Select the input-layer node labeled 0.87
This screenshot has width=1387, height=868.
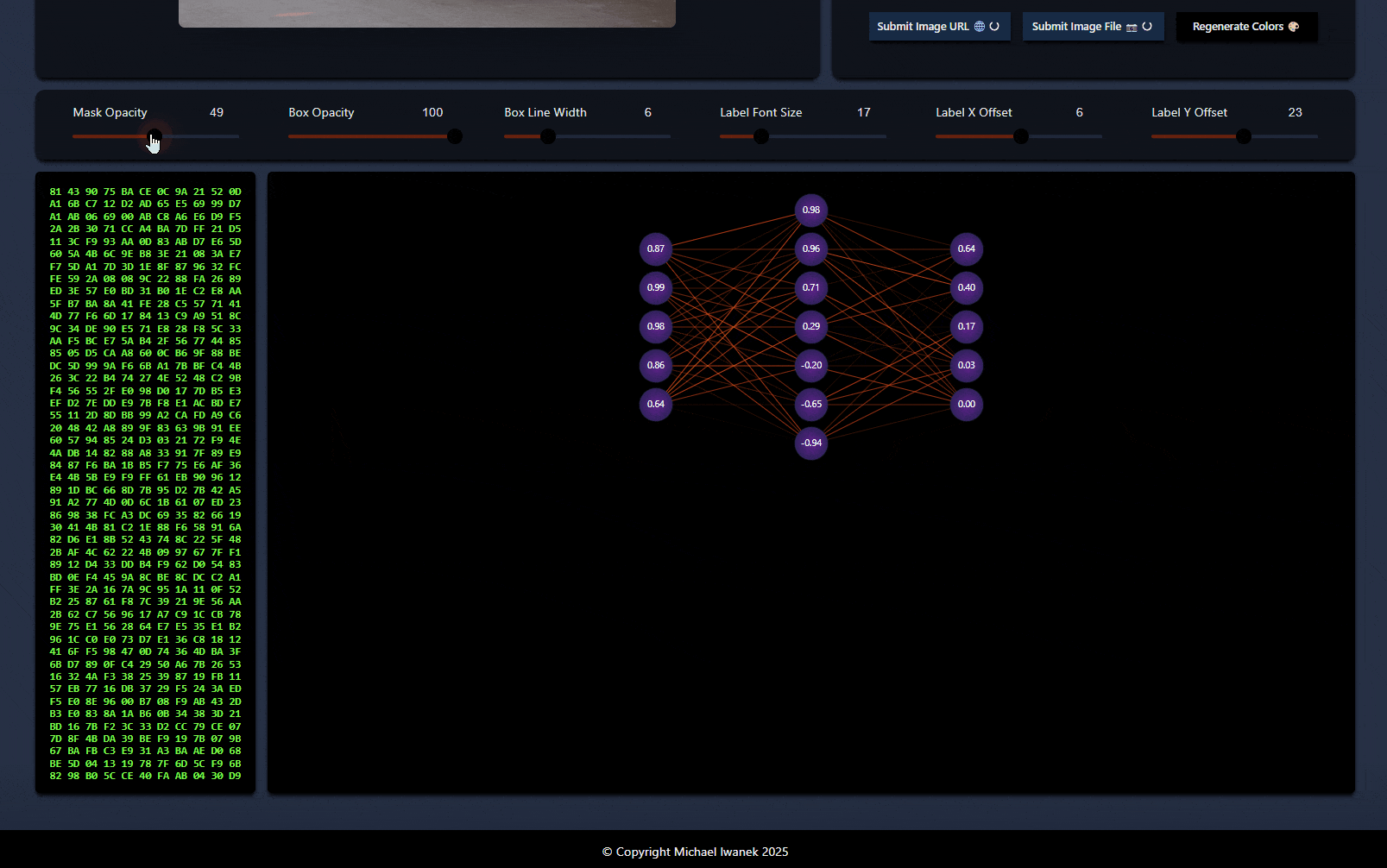pos(656,248)
